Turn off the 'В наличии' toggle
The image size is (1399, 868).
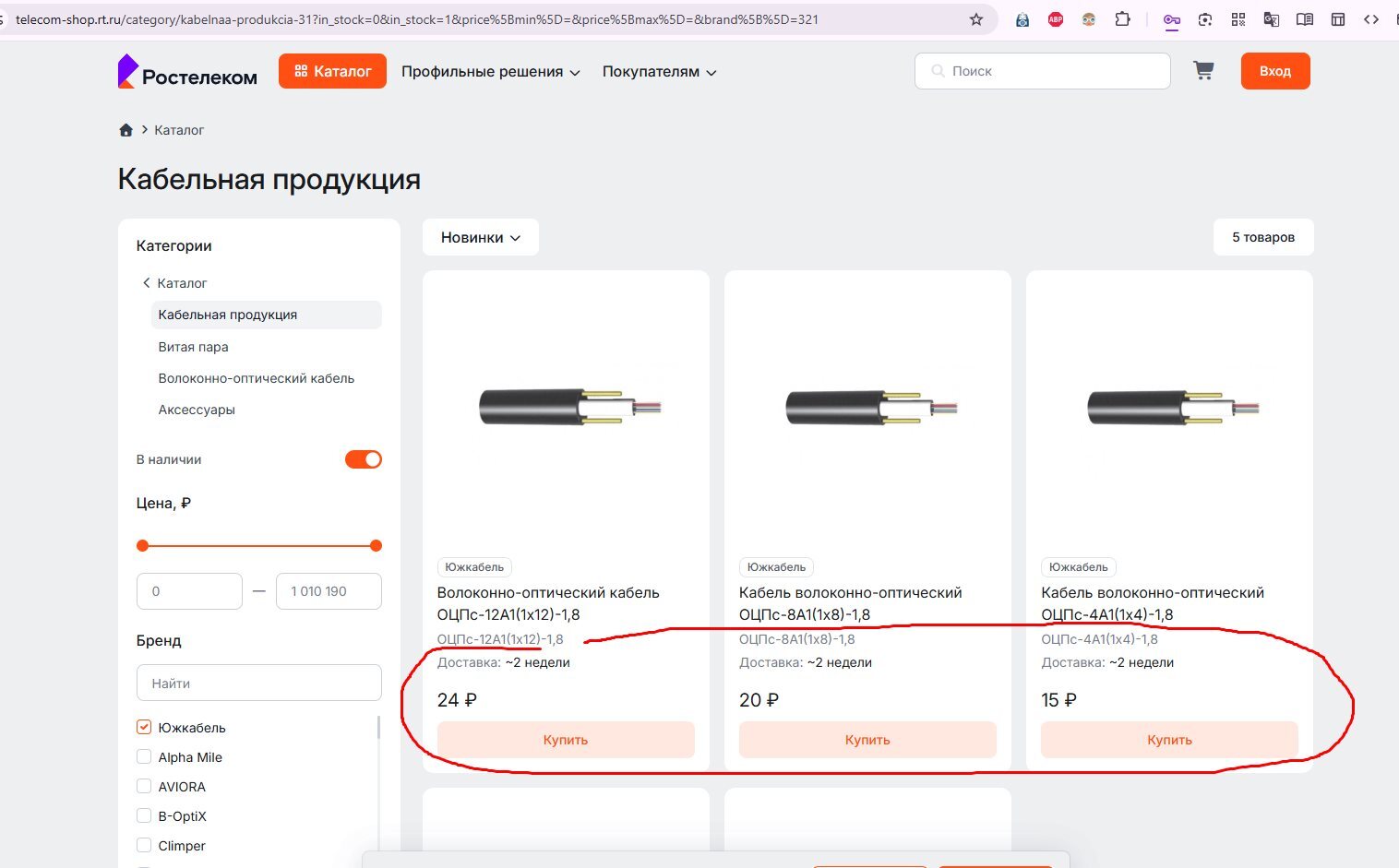click(364, 459)
